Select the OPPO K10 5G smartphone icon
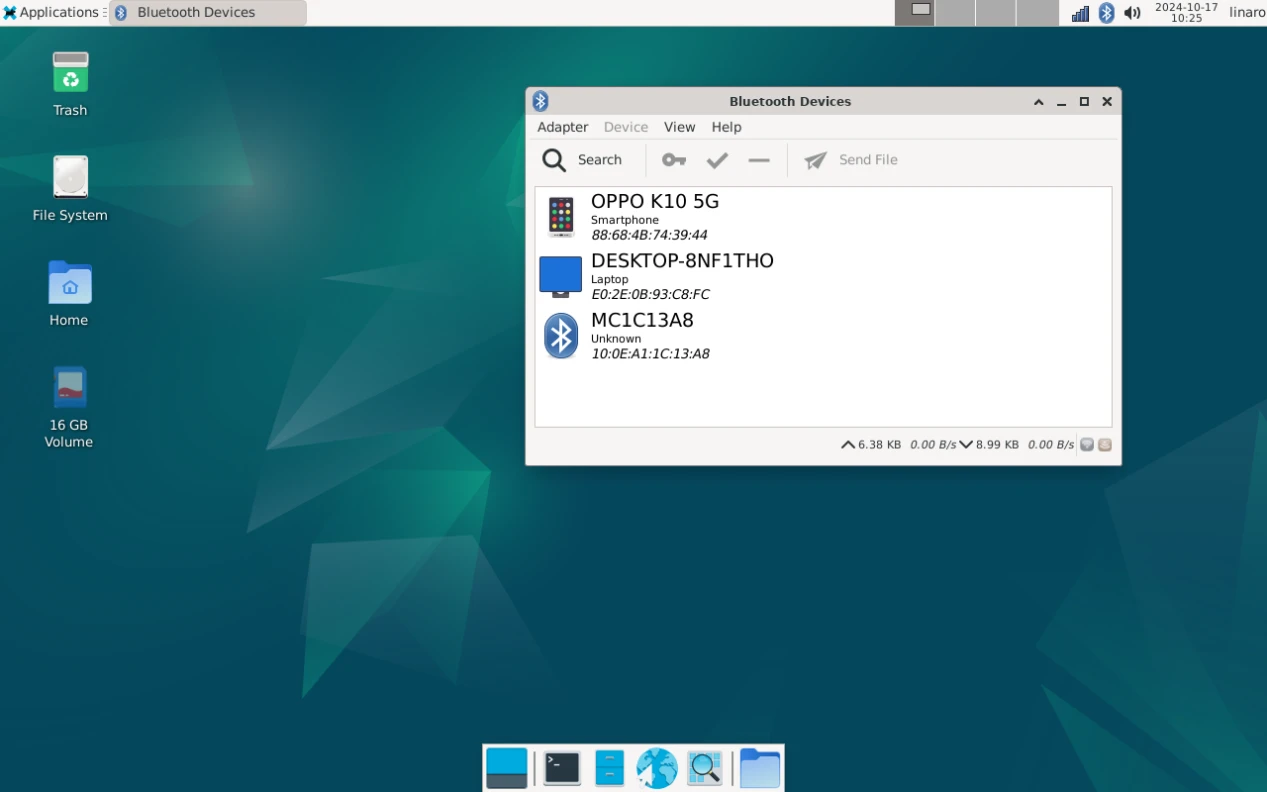Image resolution: width=1267 pixels, height=792 pixels. click(561, 217)
